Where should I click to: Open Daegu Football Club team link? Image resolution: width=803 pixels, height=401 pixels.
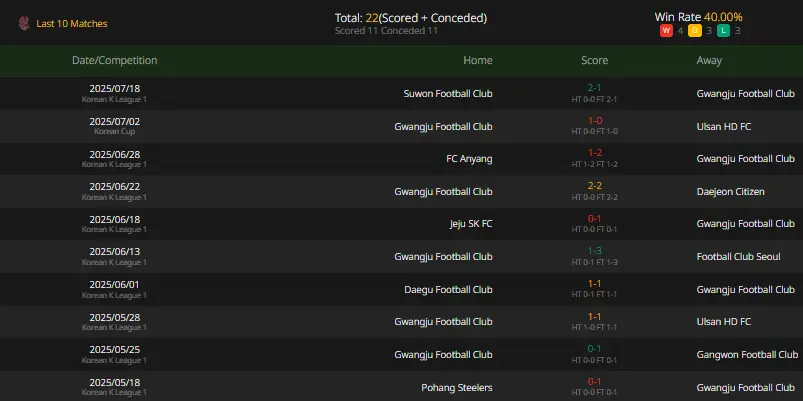coord(448,289)
